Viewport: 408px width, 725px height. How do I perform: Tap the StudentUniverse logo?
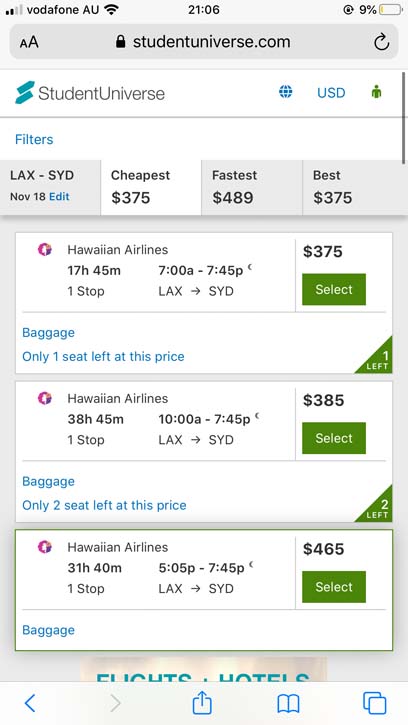(x=90, y=93)
